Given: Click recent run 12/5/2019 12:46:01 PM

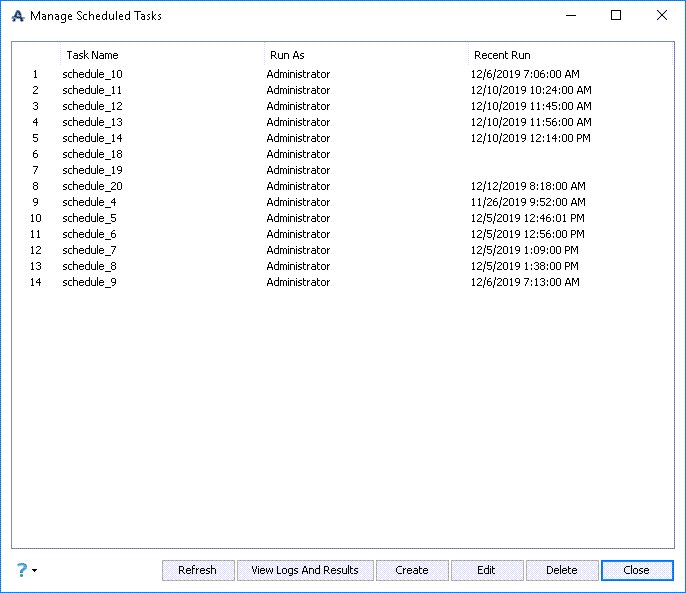Looking at the screenshot, I should (528, 218).
